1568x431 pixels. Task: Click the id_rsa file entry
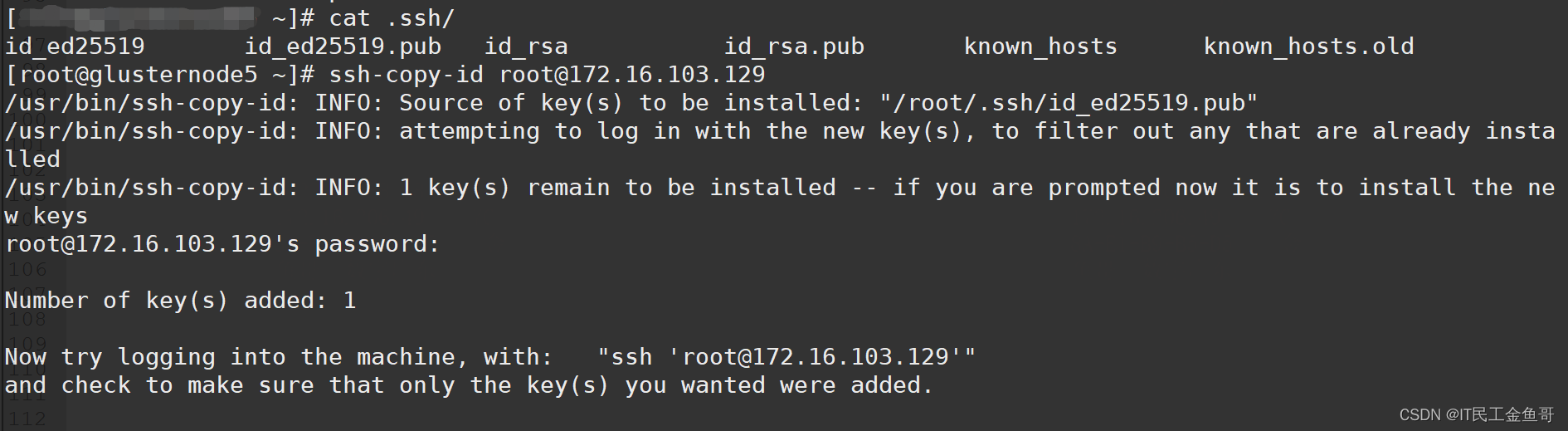tap(526, 47)
